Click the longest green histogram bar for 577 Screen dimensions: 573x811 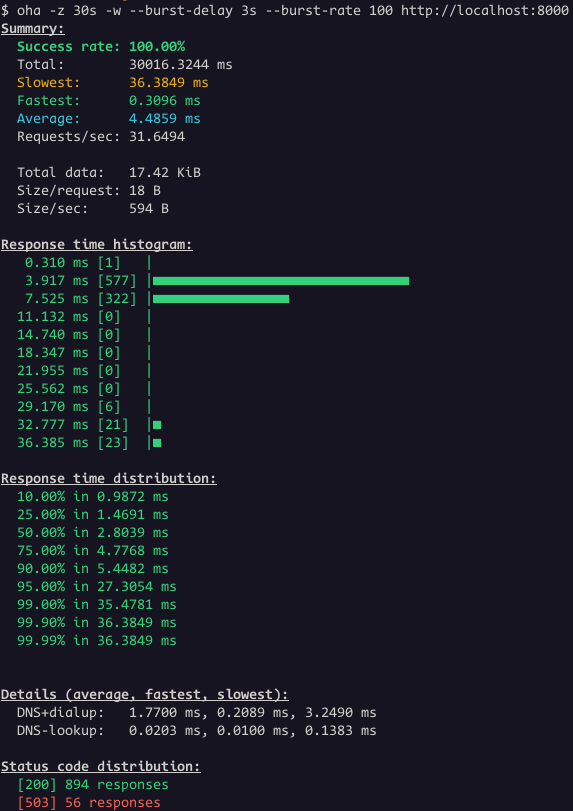(281, 281)
